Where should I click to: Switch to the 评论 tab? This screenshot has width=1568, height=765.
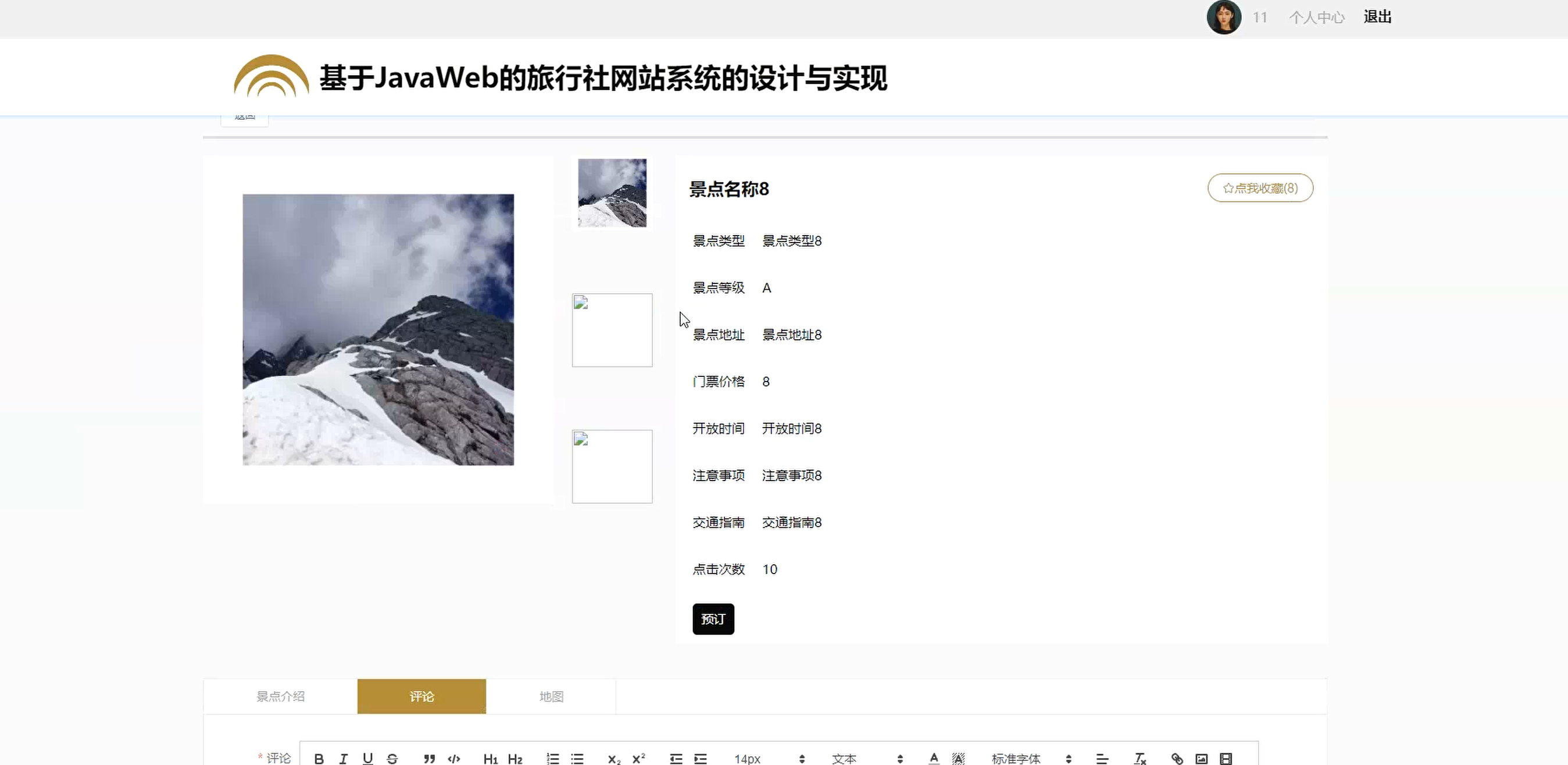coord(422,696)
